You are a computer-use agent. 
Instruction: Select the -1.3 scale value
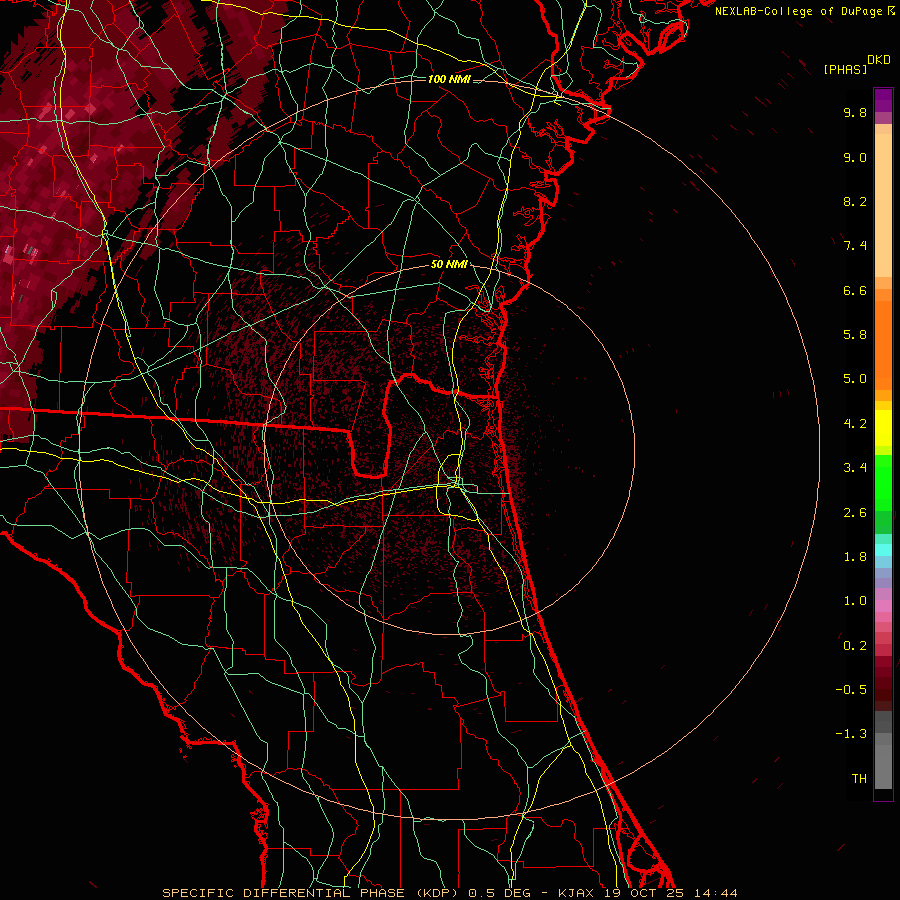pos(851,734)
